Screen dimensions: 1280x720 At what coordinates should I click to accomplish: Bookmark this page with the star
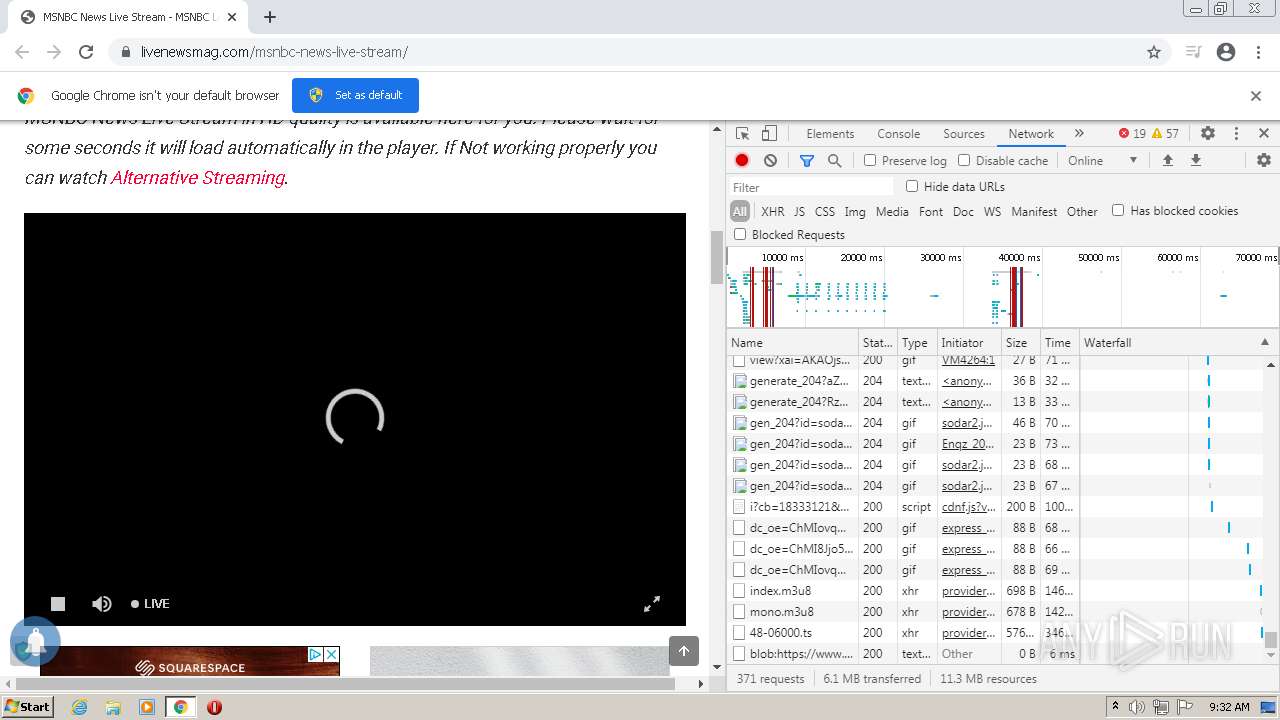1154,52
